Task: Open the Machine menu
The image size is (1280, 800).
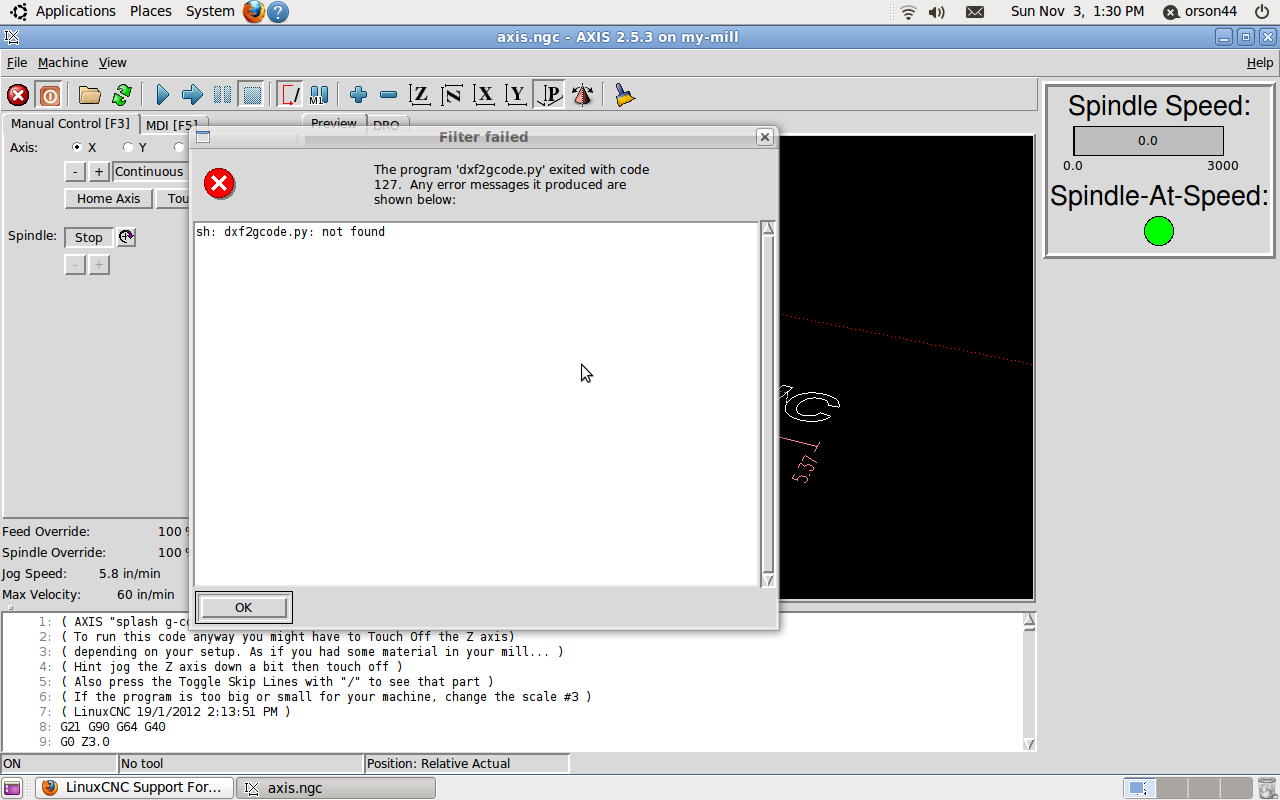Action: 63,62
